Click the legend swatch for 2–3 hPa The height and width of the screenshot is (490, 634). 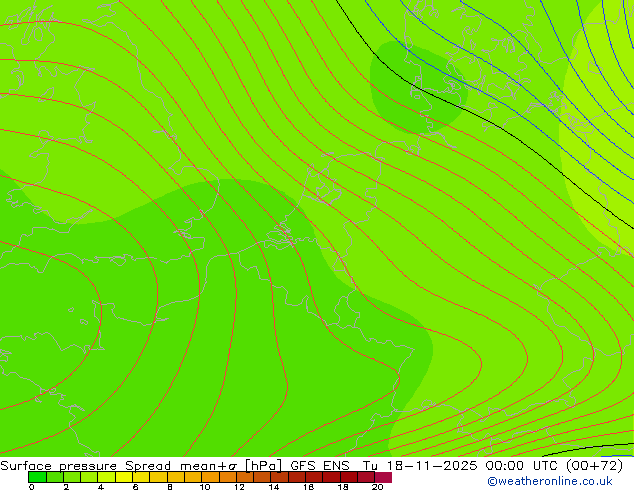tap(72, 477)
